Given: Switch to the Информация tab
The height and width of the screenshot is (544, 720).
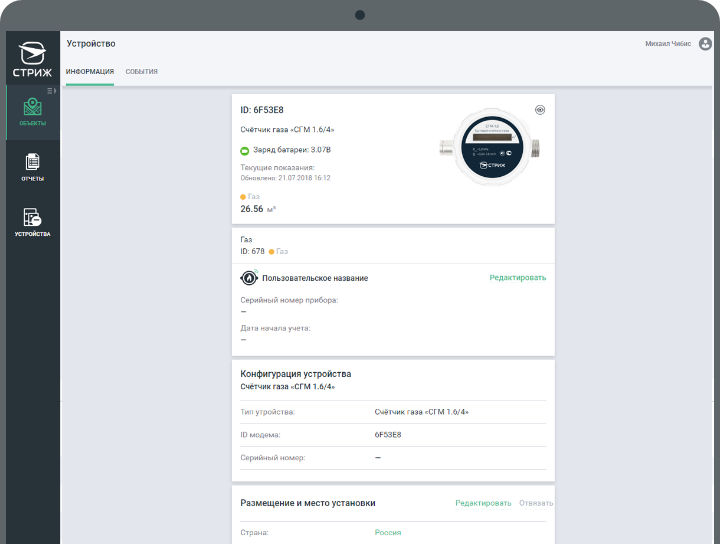Looking at the screenshot, I should coord(90,72).
